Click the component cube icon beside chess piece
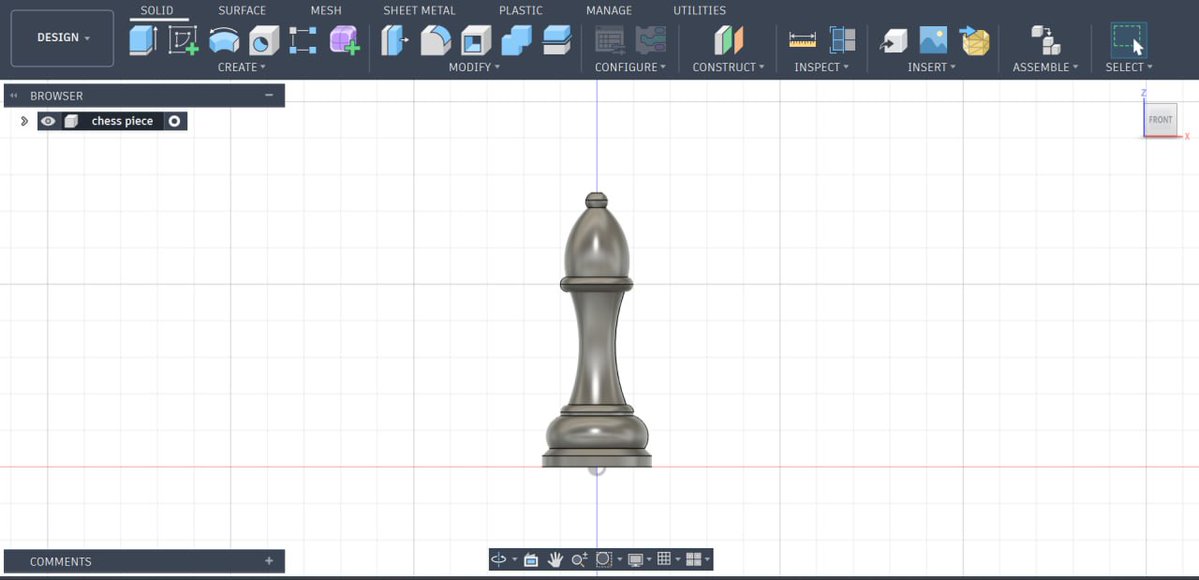 71,121
